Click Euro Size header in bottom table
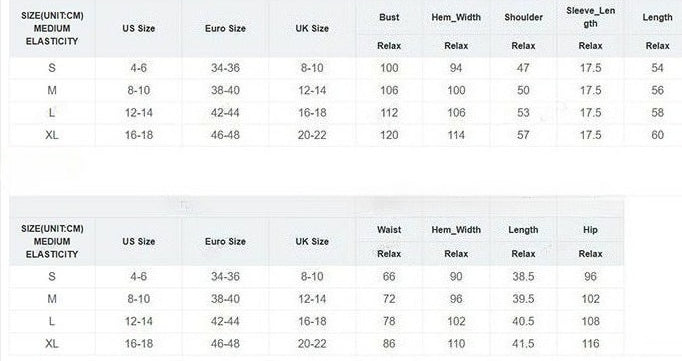The width and height of the screenshot is (682, 361). tap(225, 241)
